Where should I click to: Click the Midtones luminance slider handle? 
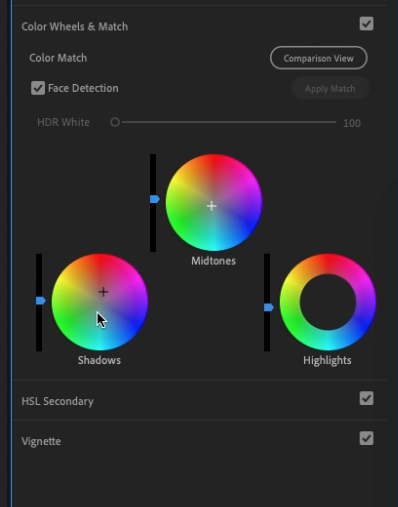click(x=154, y=199)
